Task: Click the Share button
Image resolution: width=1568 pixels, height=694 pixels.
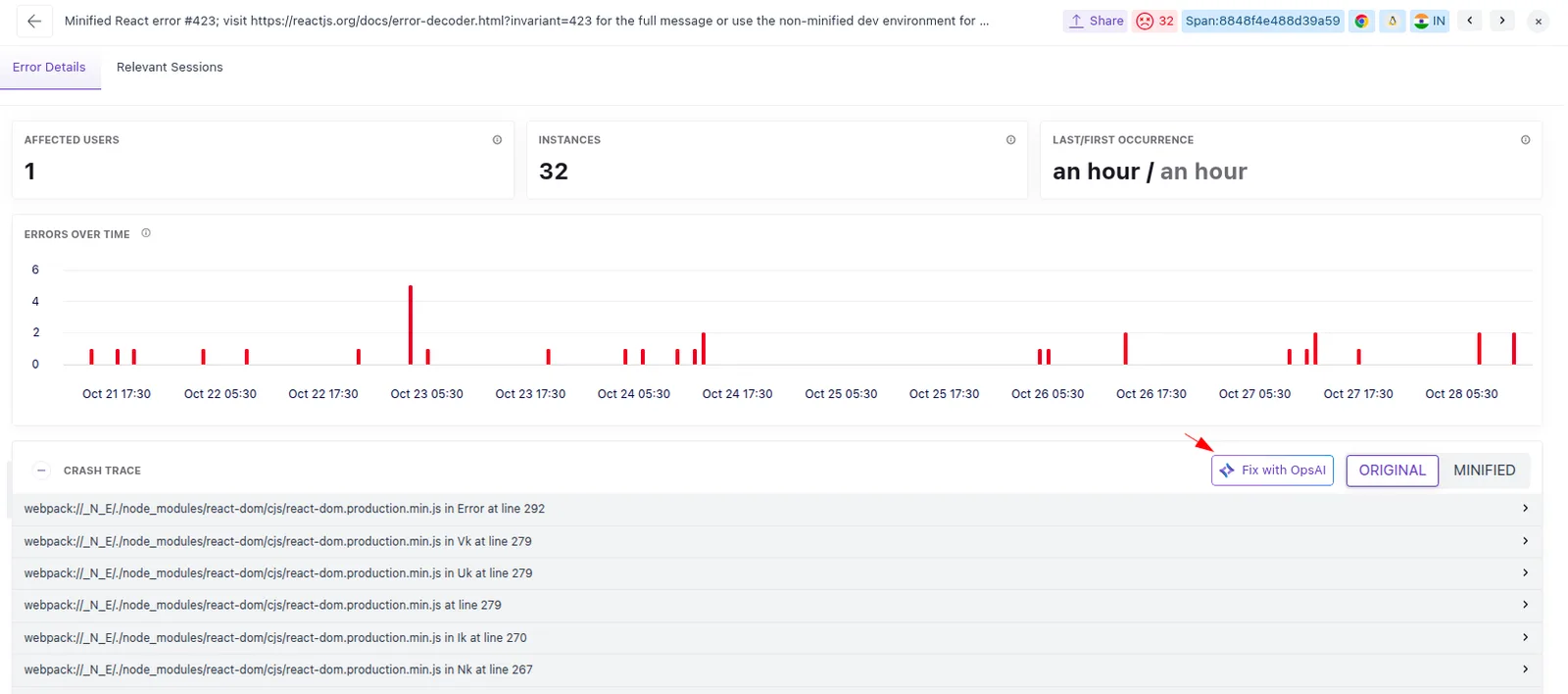Action: click(1096, 21)
